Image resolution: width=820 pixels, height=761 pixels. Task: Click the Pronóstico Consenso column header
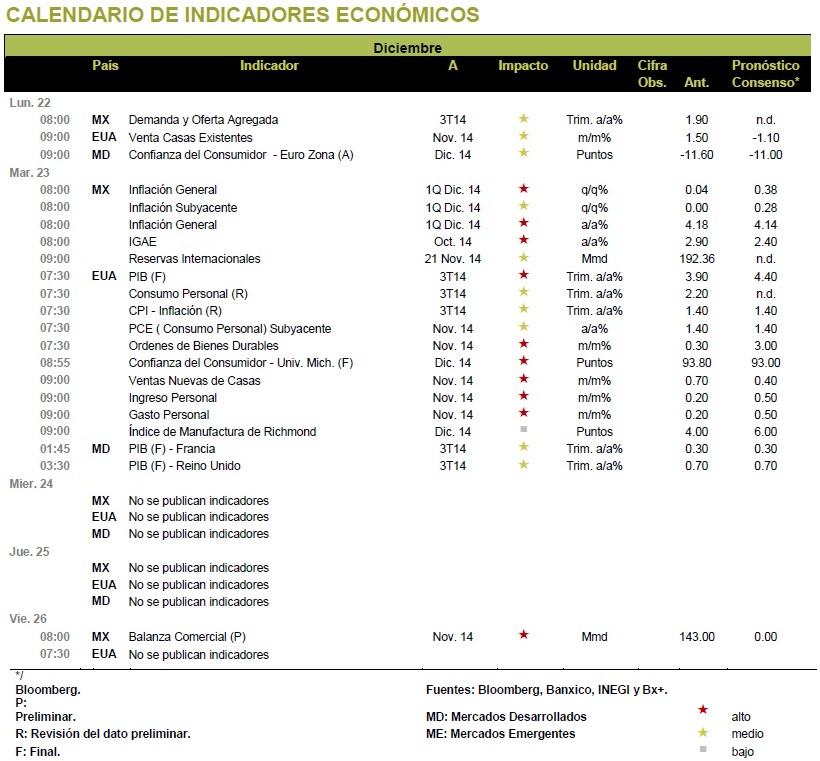coord(766,74)
